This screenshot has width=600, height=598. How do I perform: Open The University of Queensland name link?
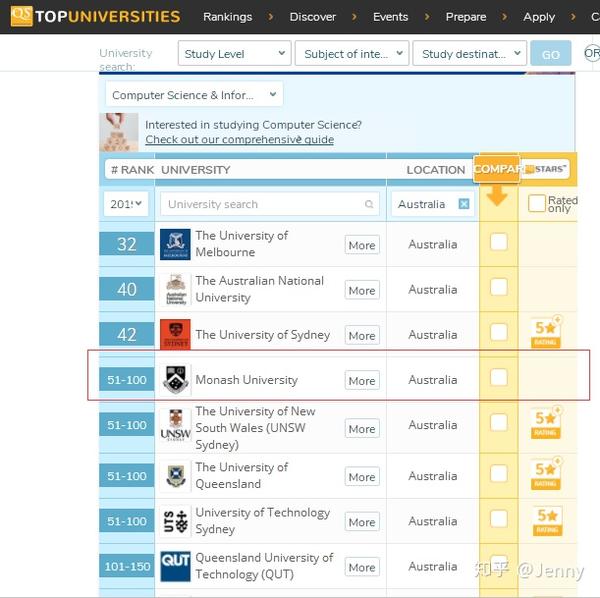point(242,475)
